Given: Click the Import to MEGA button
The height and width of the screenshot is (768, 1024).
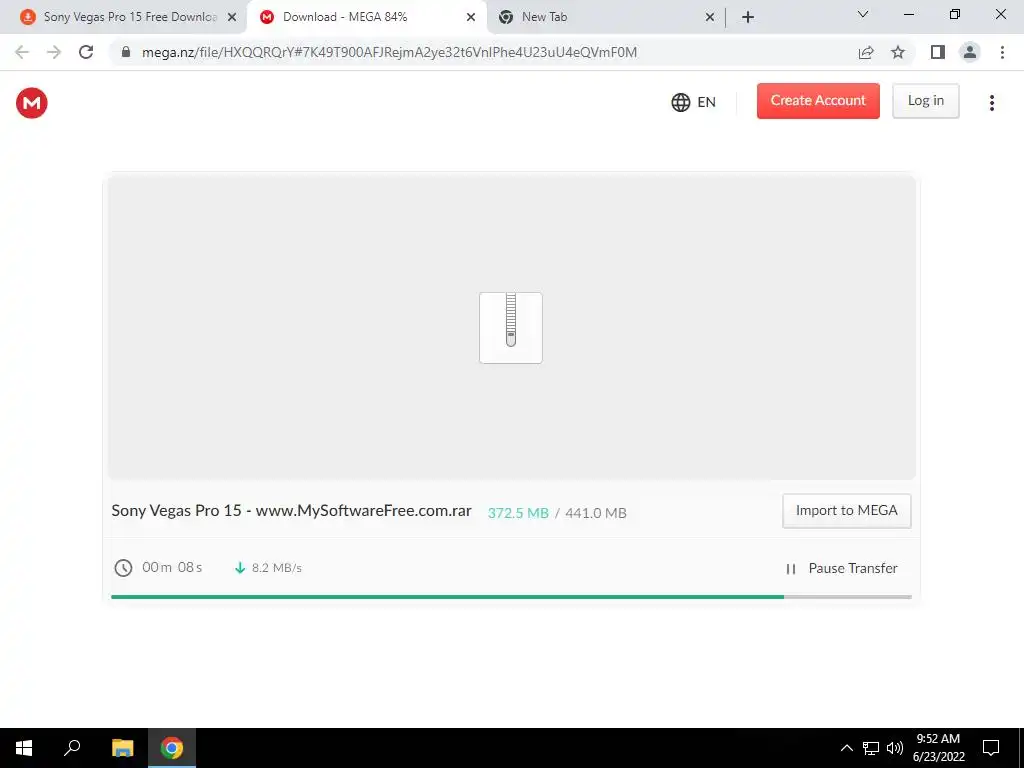Looking at the screenshot, I should (846, 511).
